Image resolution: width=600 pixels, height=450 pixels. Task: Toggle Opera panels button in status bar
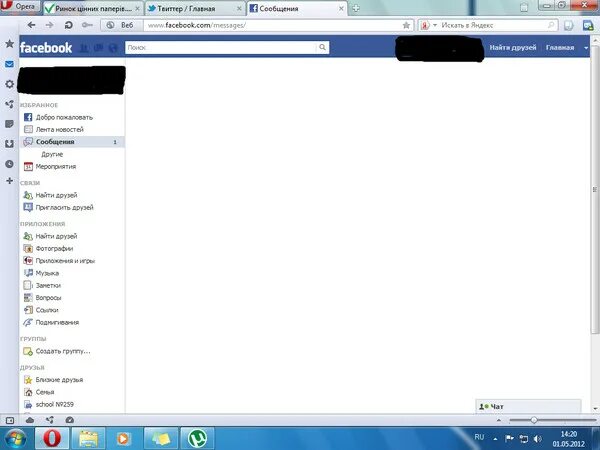[10, 420]
